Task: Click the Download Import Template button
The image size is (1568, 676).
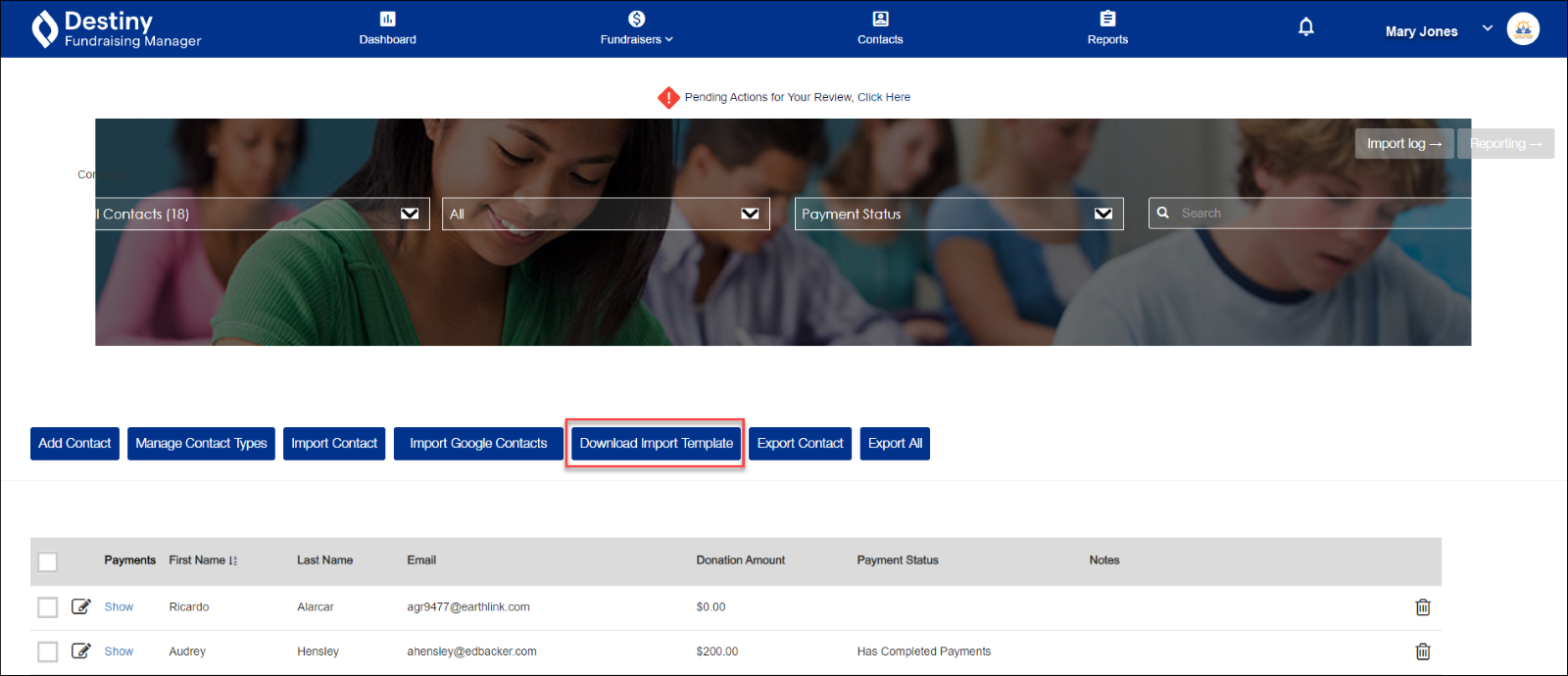Action: [656, 444]
